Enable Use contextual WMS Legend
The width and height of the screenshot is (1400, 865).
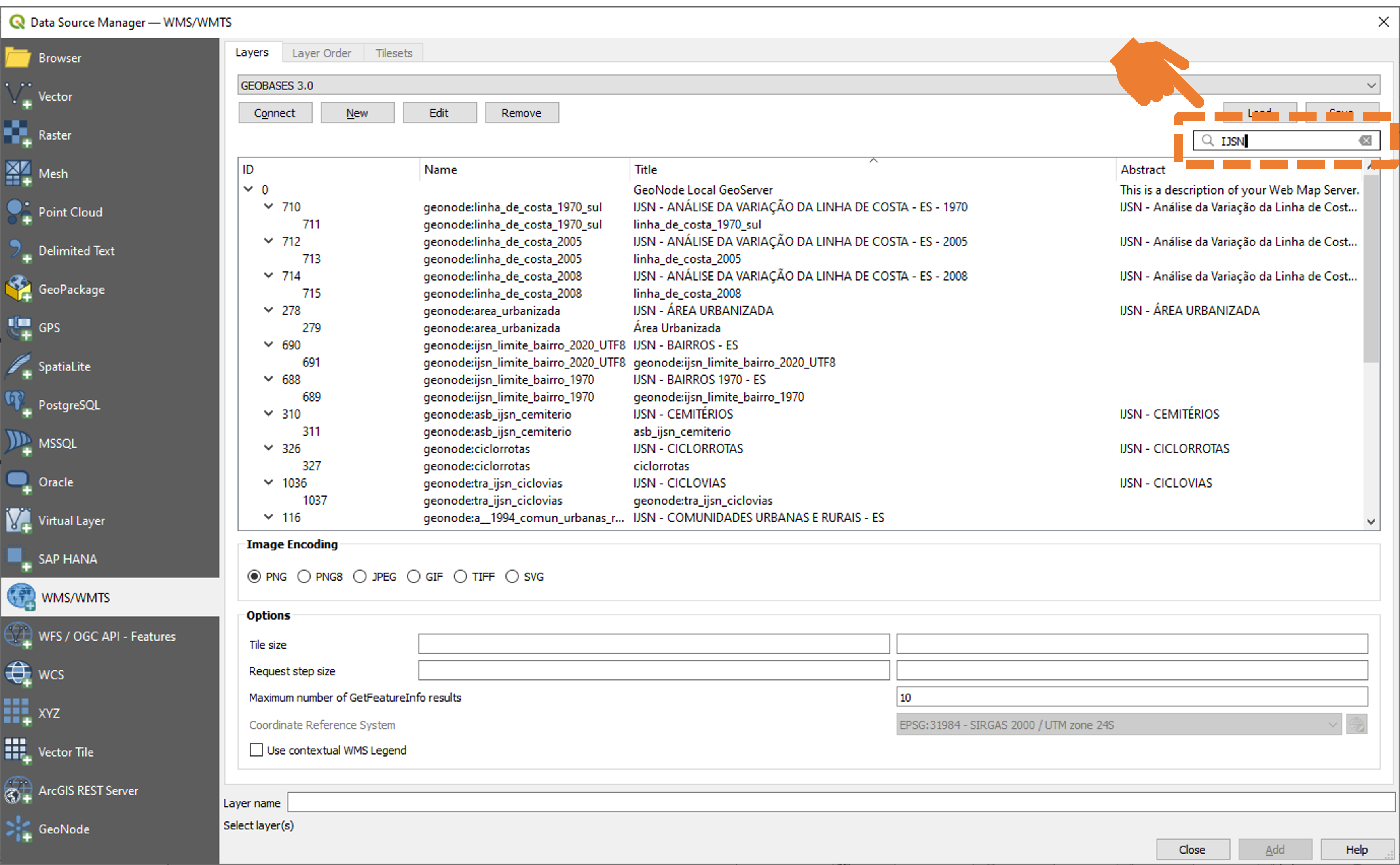click(x=256, y=750)
